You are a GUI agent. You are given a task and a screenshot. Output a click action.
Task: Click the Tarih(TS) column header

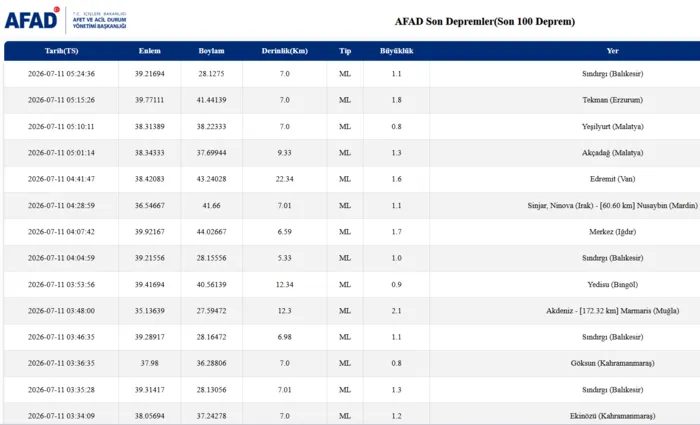coord(61,51)
